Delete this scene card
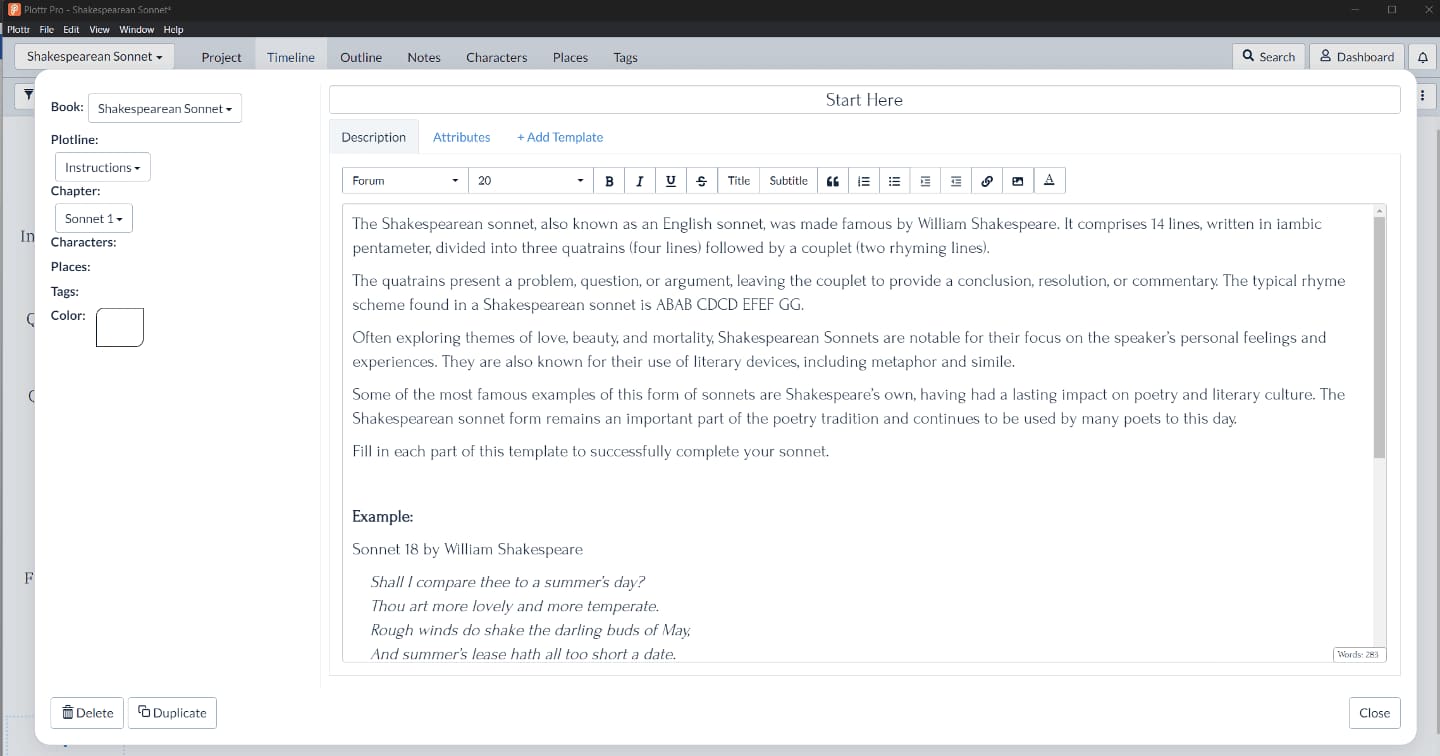Screen dimensions: 1440x756 (87, 712)
